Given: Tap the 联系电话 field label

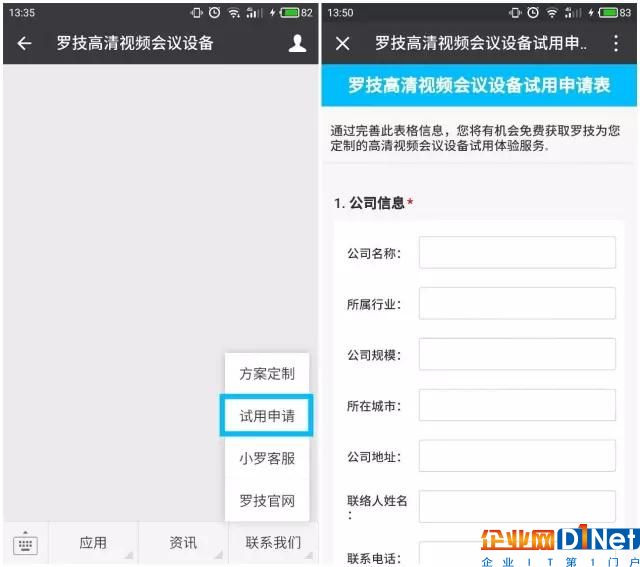Looking at the screenshot, I should pyautogui.click(x=374, y=558).
